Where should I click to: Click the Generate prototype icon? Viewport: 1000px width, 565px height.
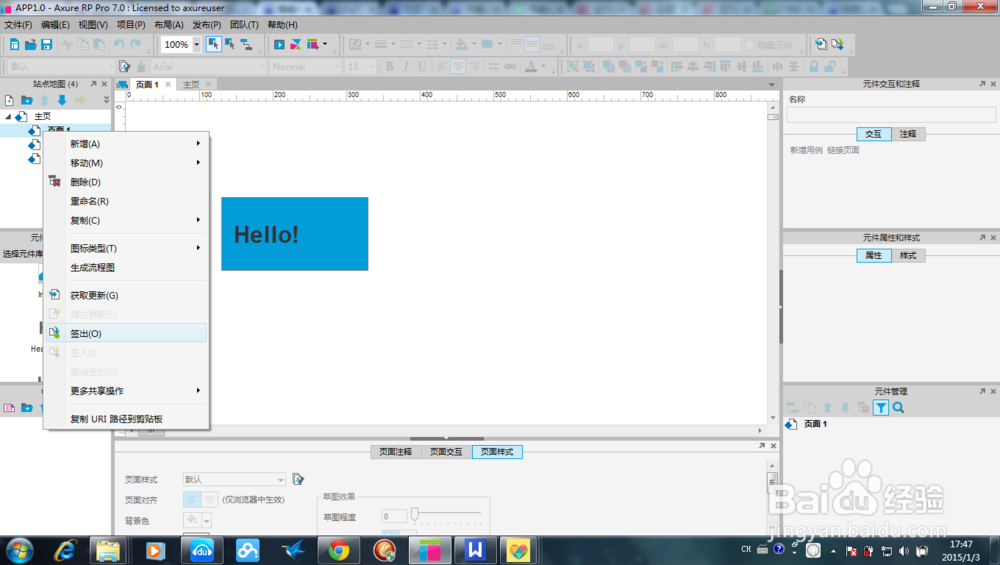click(x=312, y=44)
